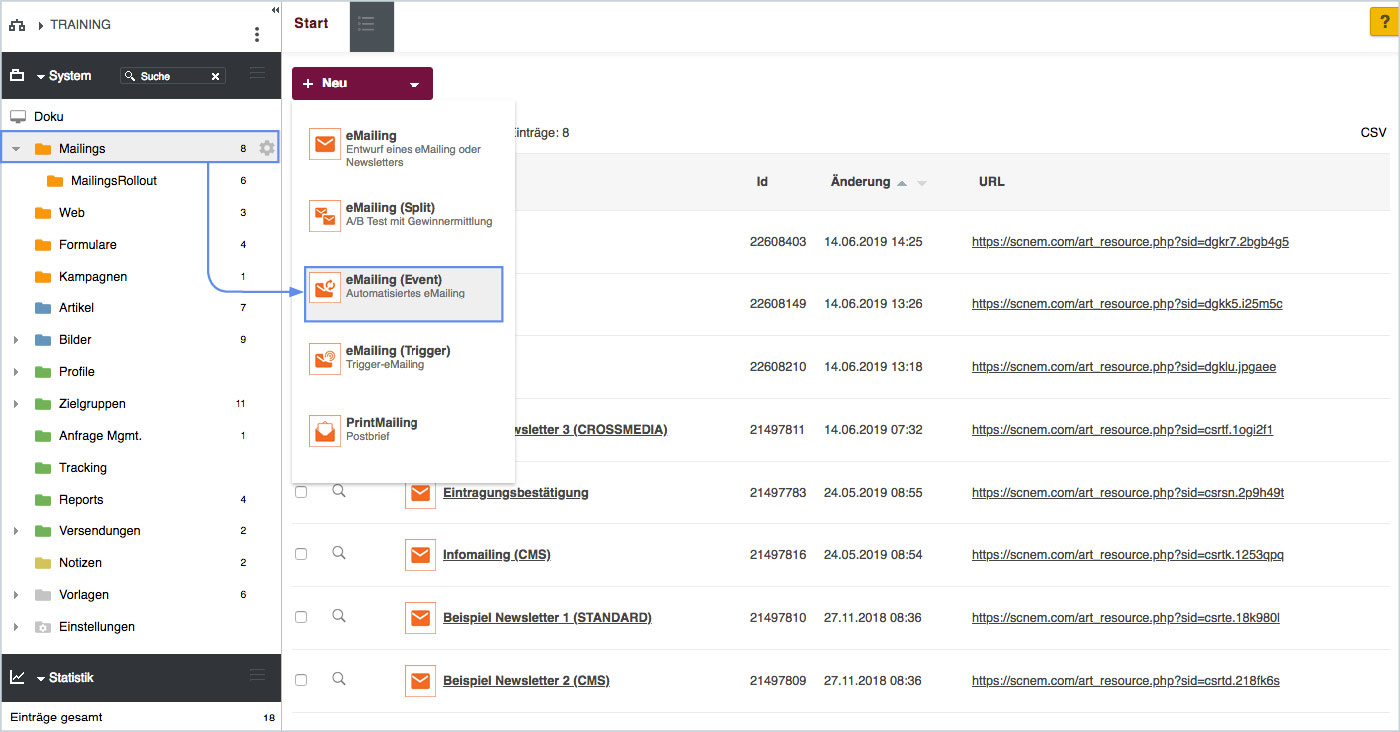
Task: Check the box for Eintragungsbestätigung row
Action: (x=301, y=492)
